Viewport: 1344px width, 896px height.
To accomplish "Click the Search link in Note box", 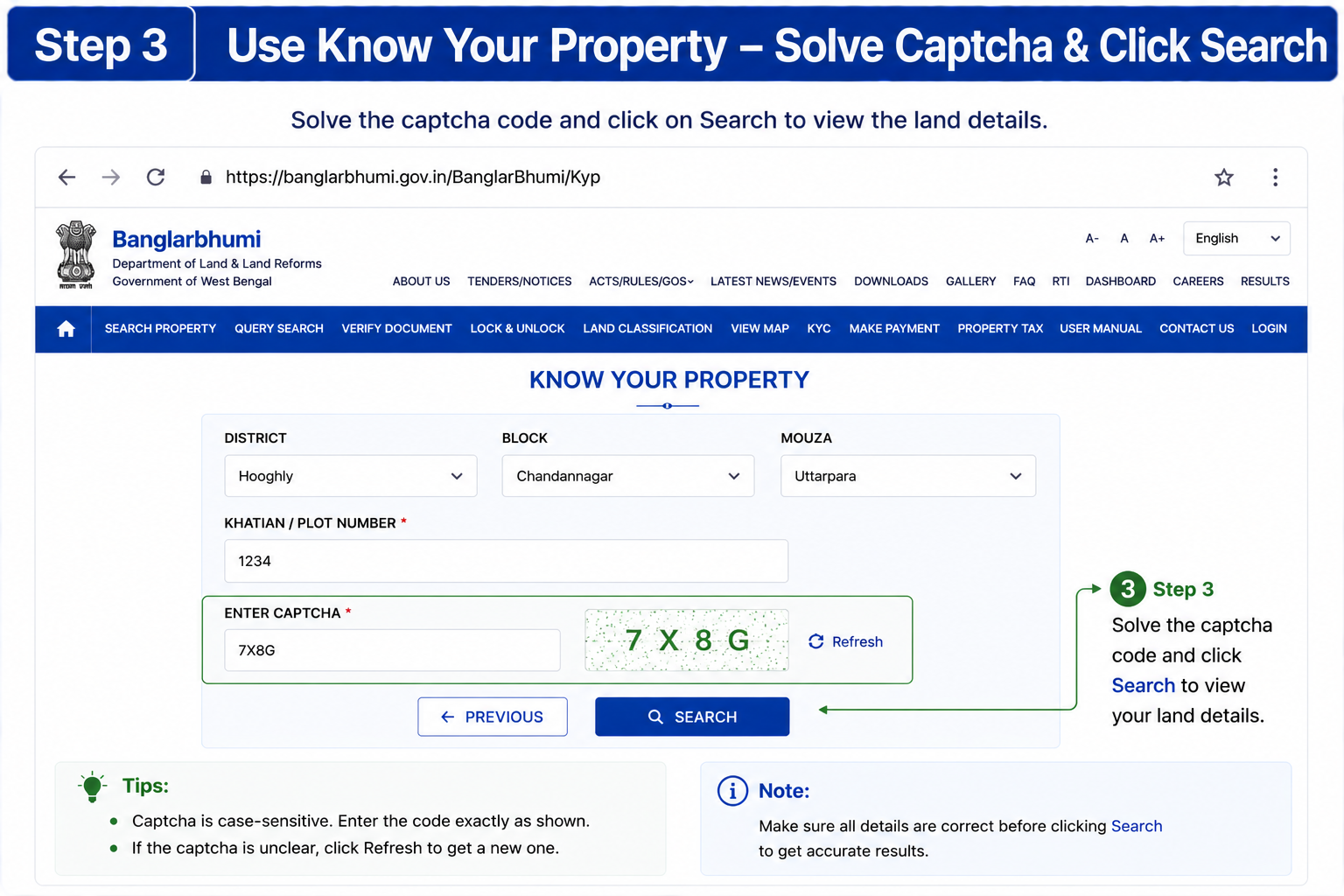I will pos(1137,826).
